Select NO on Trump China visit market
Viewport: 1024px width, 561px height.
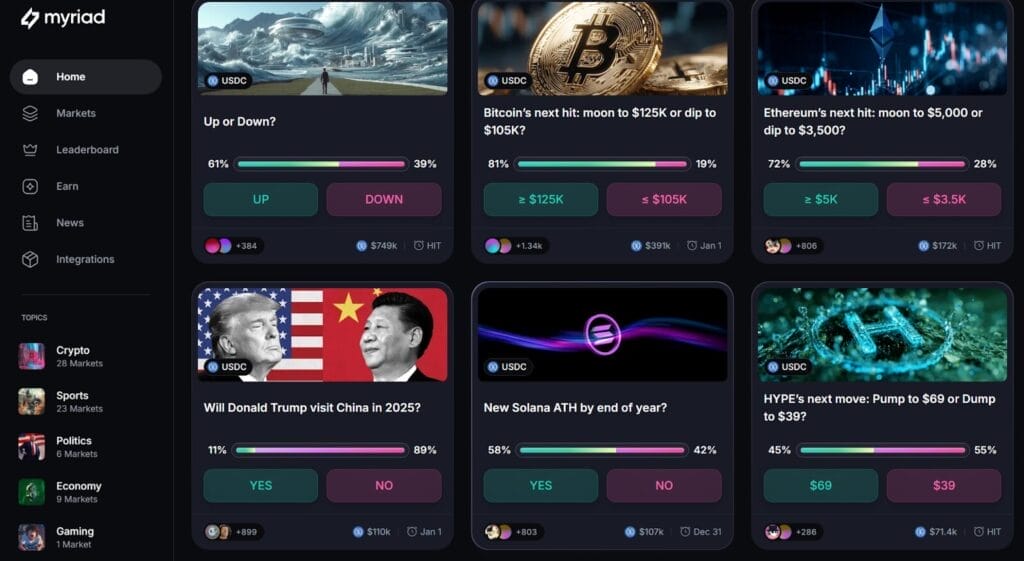click(384, 485)
